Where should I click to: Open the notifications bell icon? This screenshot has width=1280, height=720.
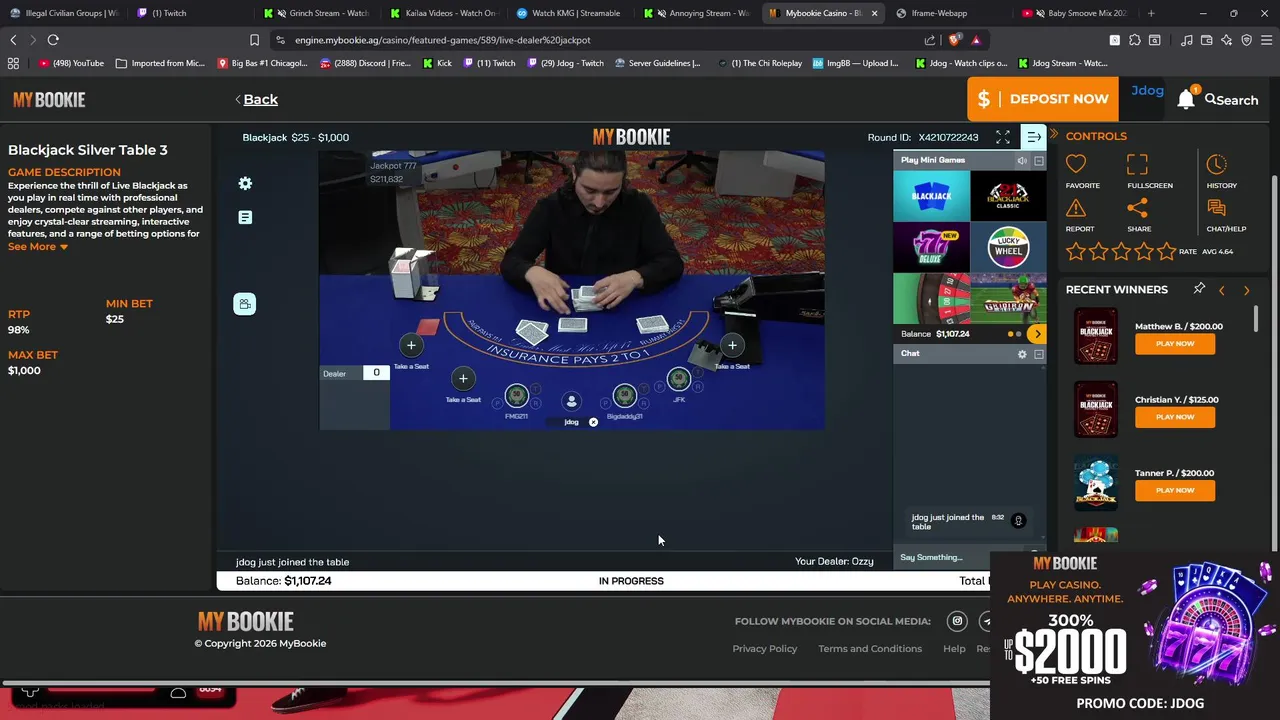1186,99
